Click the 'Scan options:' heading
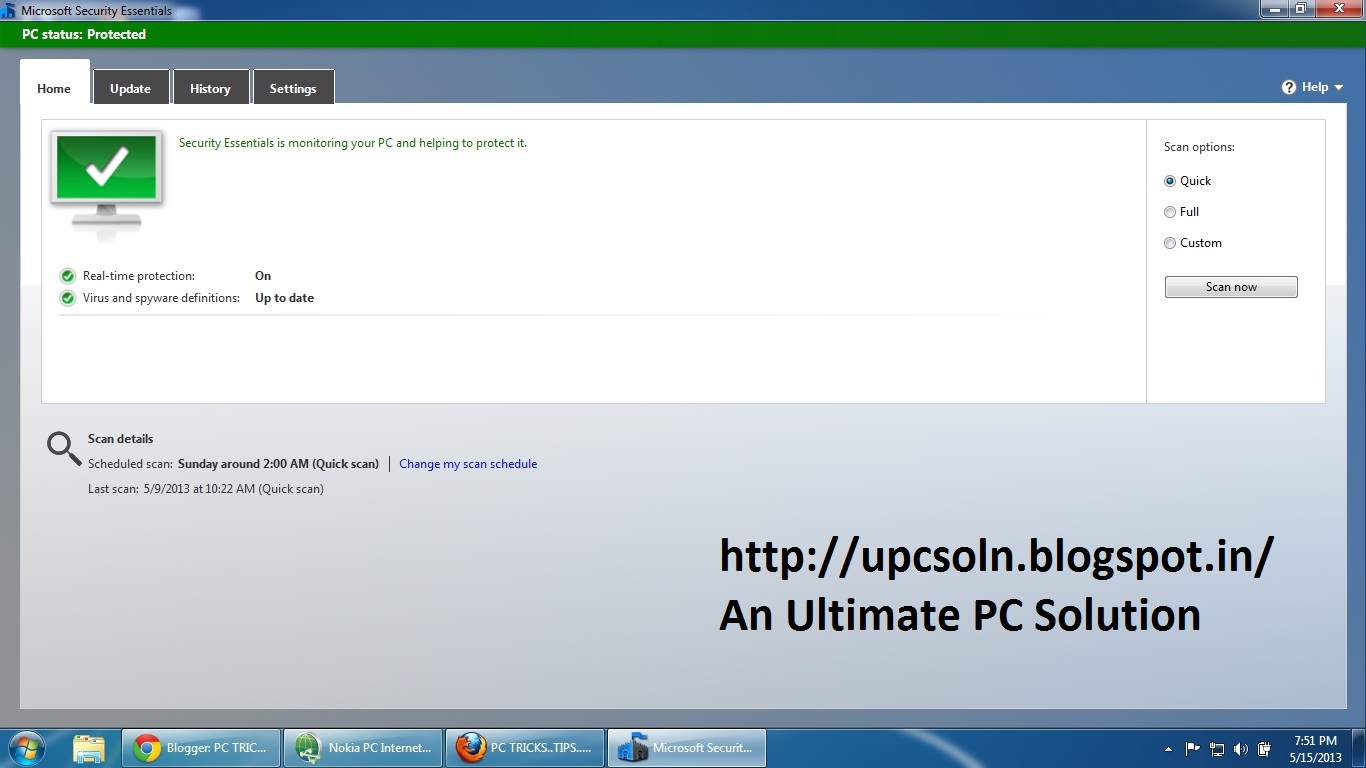This screenshot has height=768, width=1366. click(1199, 147)
